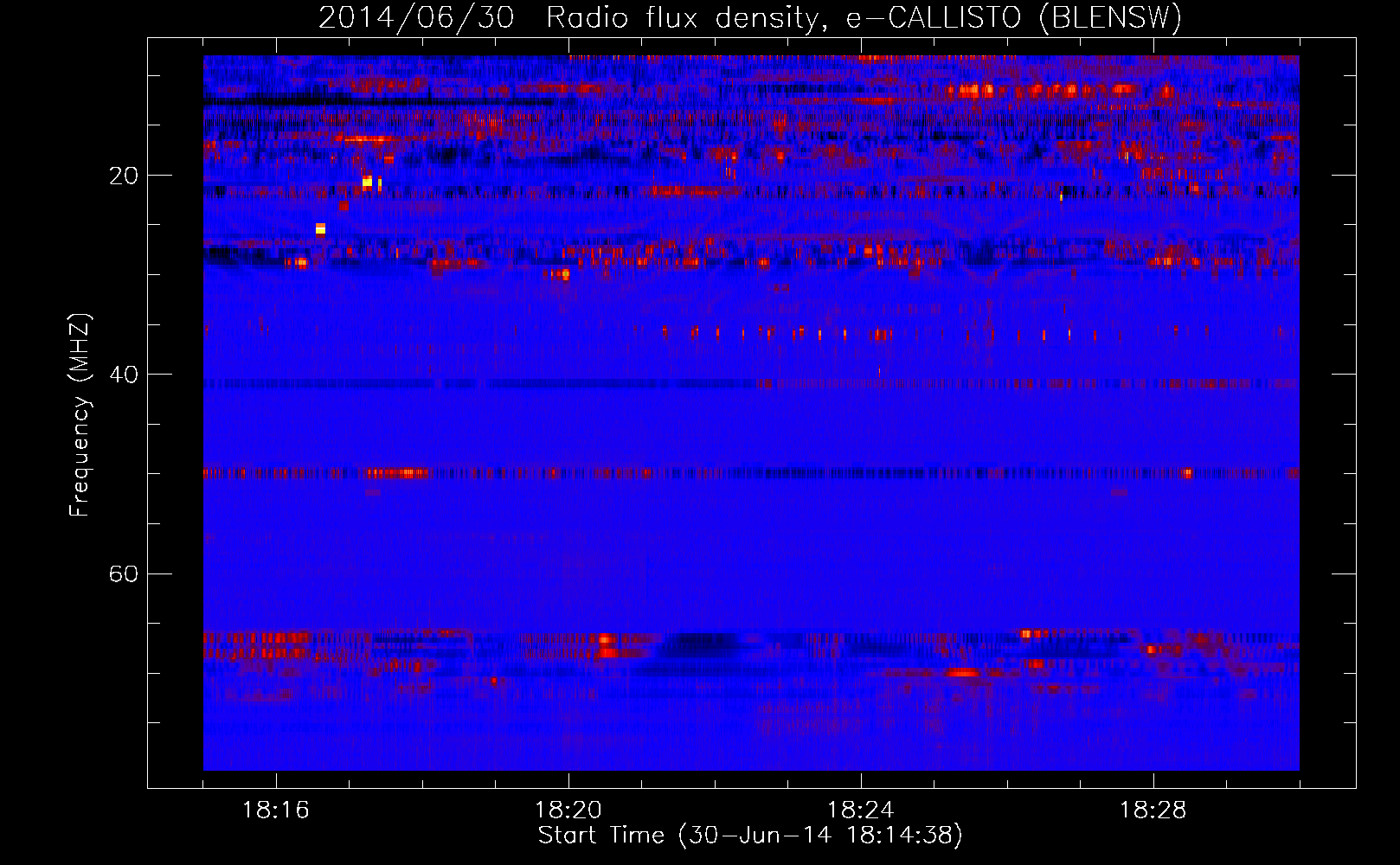Click the 40 frequency tick label
Screen dimensions: 1400x865
[x=123, y=375]
